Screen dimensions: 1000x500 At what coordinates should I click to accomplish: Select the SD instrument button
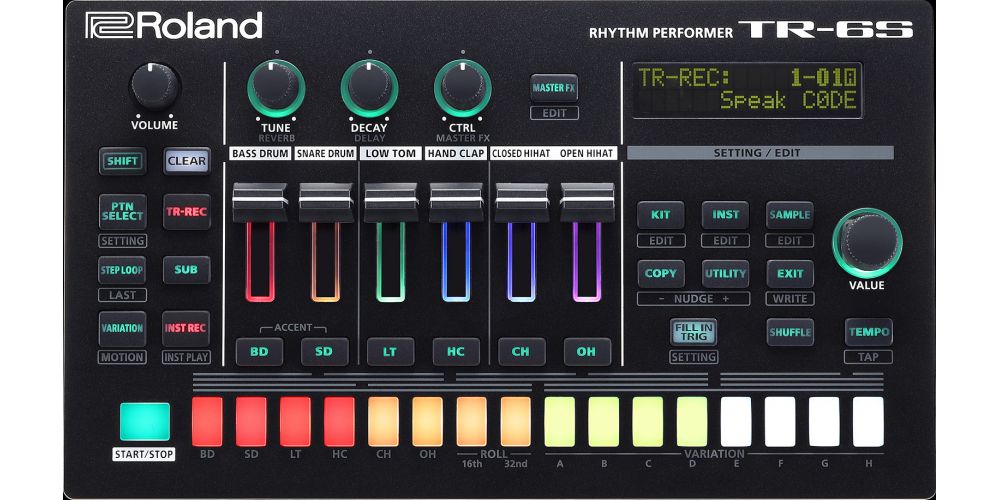point(325,352)
